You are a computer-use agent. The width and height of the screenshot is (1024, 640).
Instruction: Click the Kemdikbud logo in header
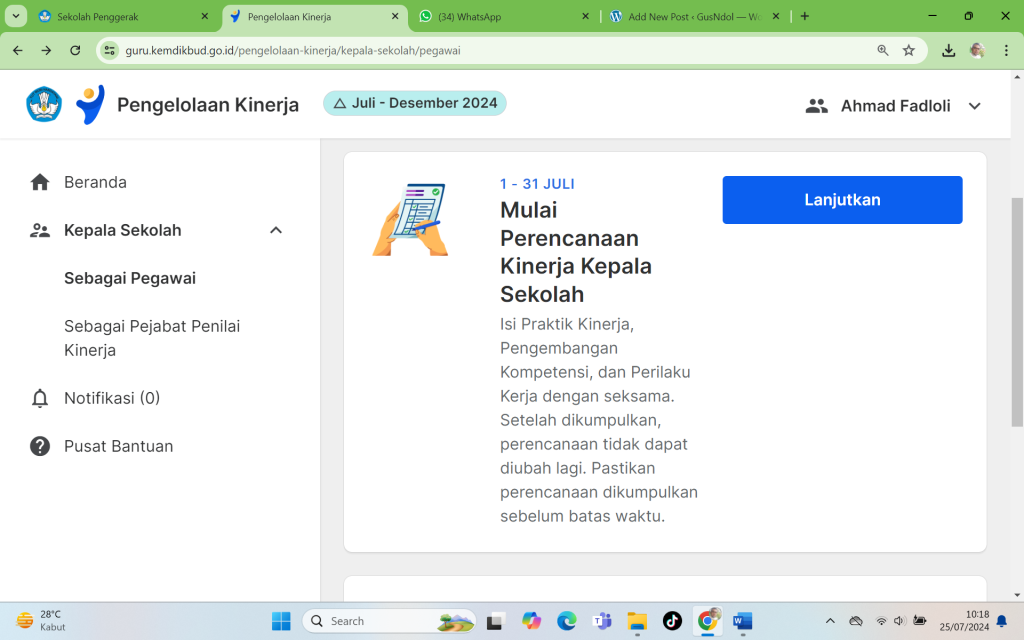click(44, 105)
